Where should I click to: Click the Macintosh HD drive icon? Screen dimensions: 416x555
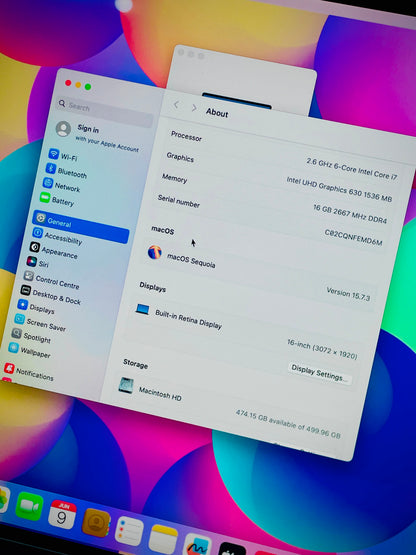click(x=126, y=385)
